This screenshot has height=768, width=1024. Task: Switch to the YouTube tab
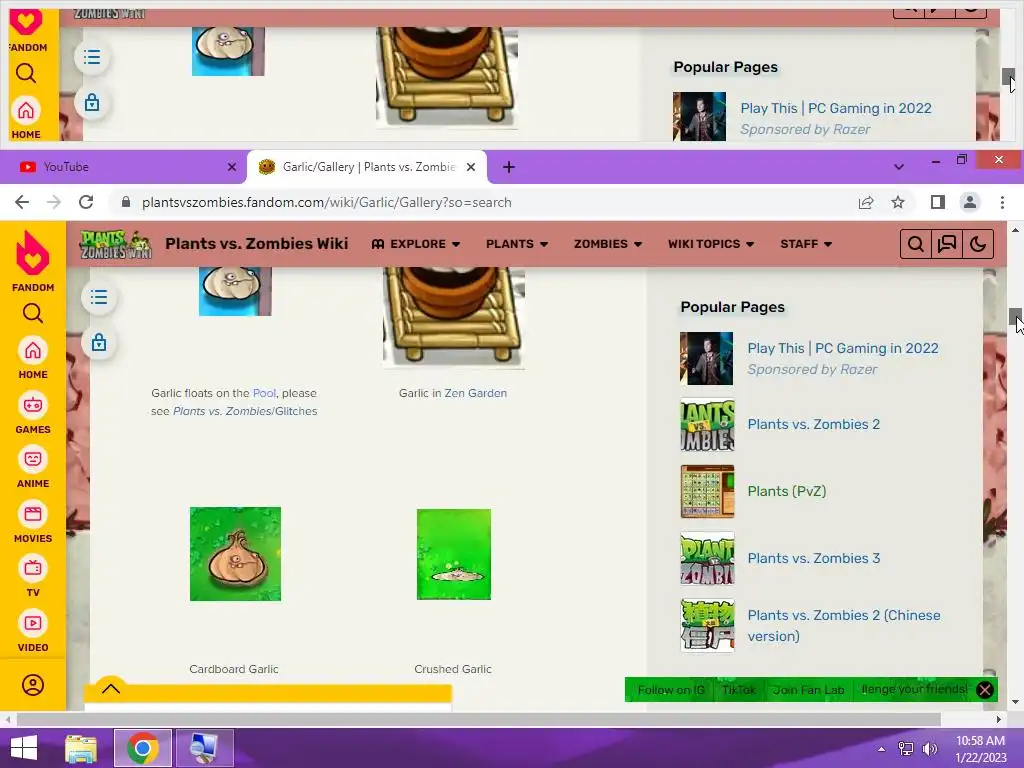click(124, 167)
